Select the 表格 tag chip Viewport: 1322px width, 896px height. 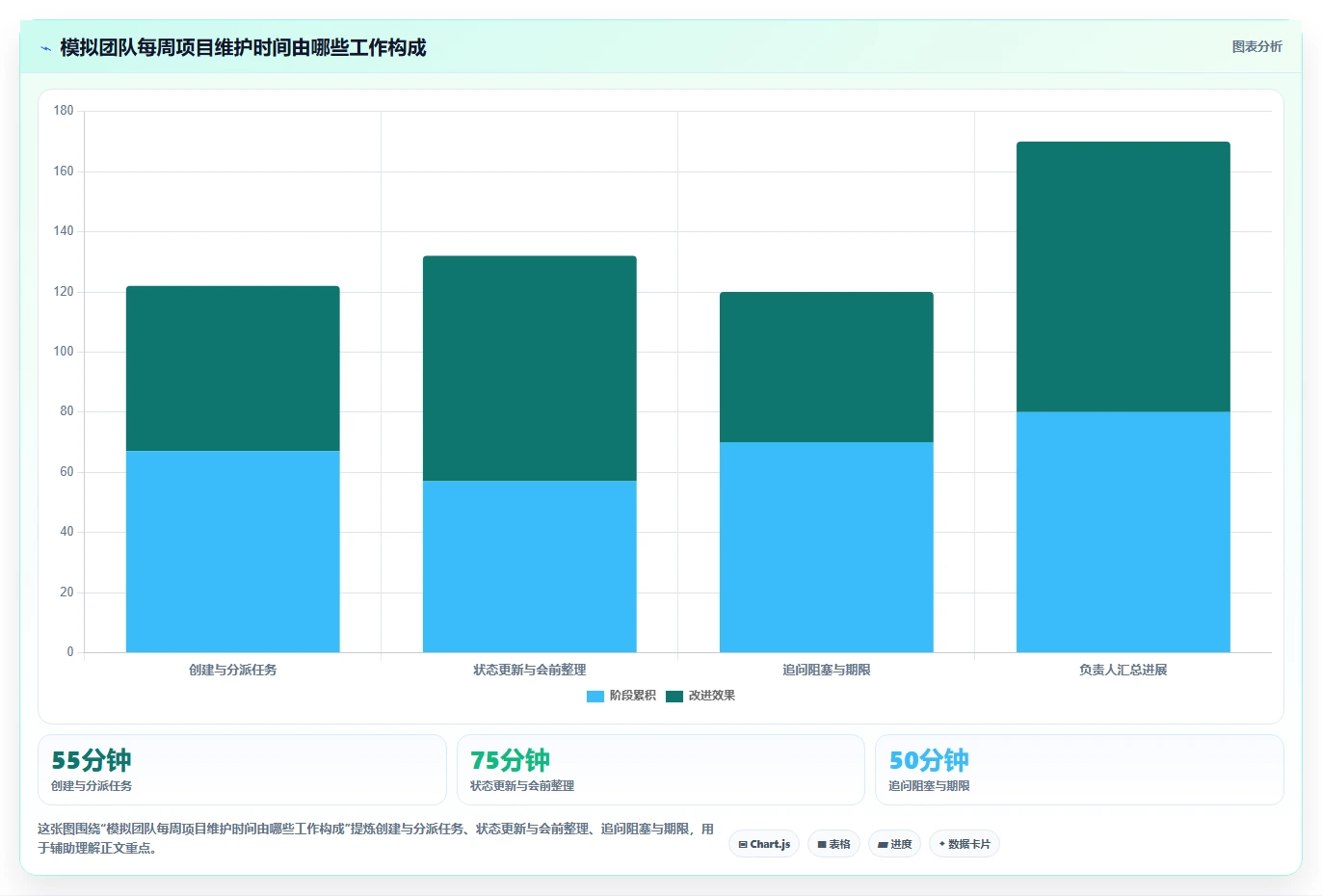pos(833,844)
